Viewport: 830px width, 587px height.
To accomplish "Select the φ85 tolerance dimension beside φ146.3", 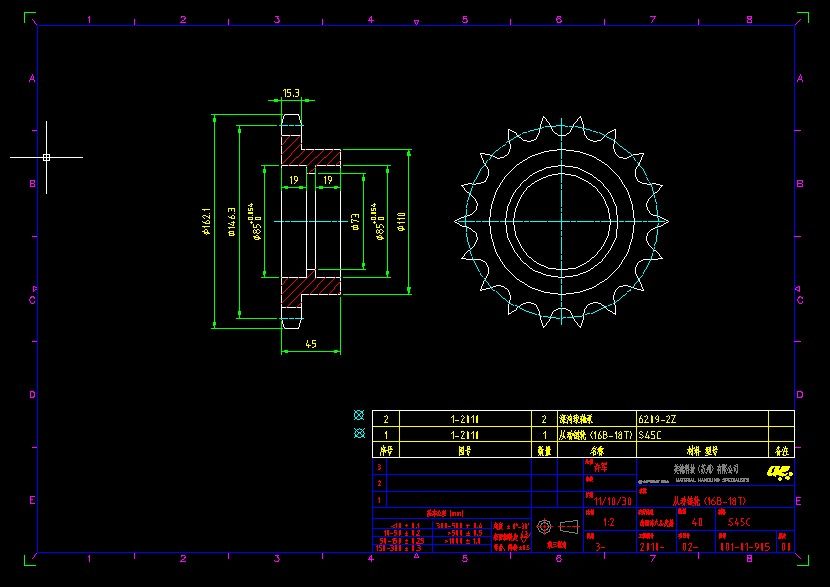I will (x=255, y=222).
